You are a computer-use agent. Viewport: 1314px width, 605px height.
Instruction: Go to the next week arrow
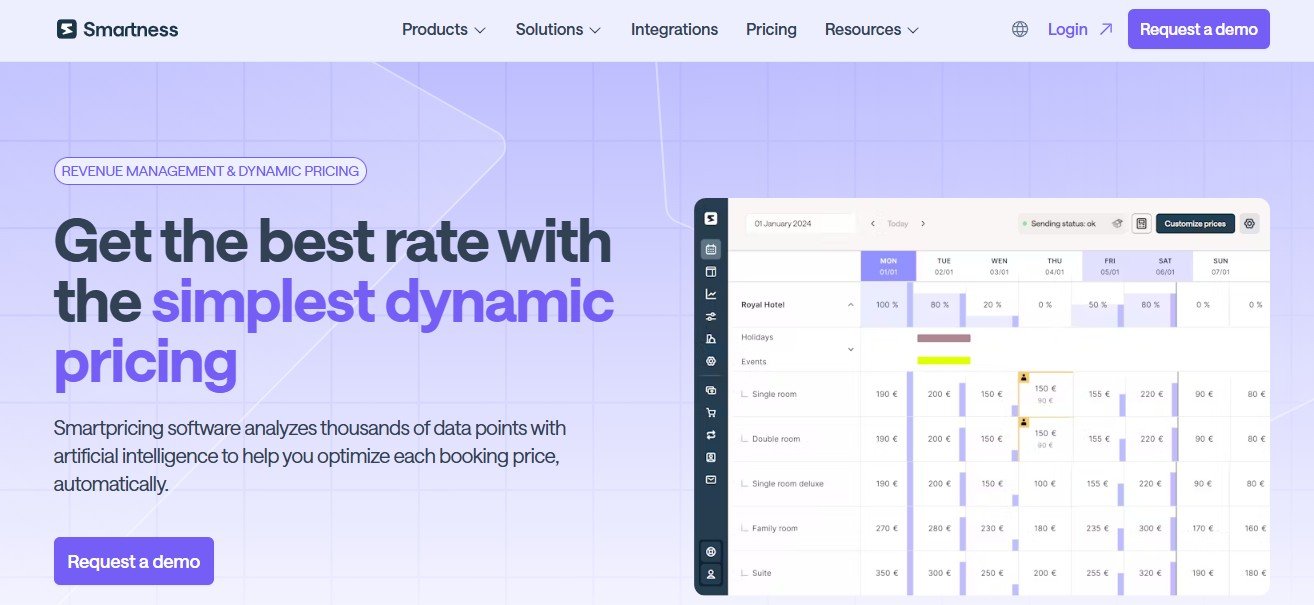click(923, 224)
